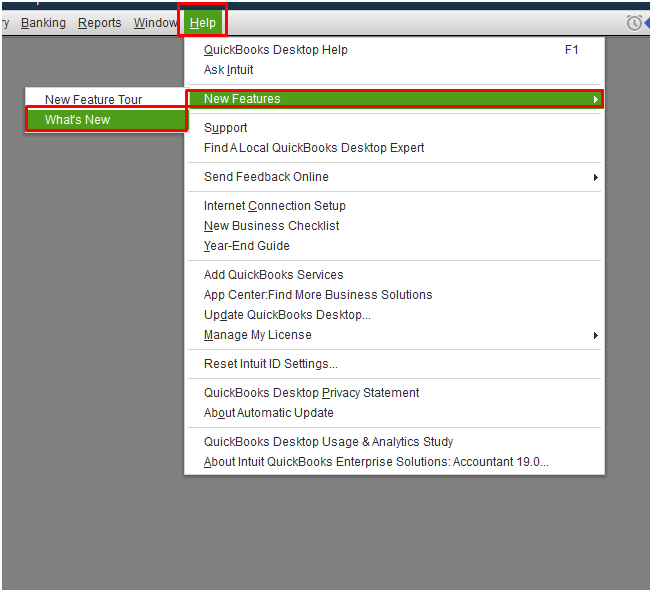
Task: Open Internet Connection Setup
Action: coord(395,206)
